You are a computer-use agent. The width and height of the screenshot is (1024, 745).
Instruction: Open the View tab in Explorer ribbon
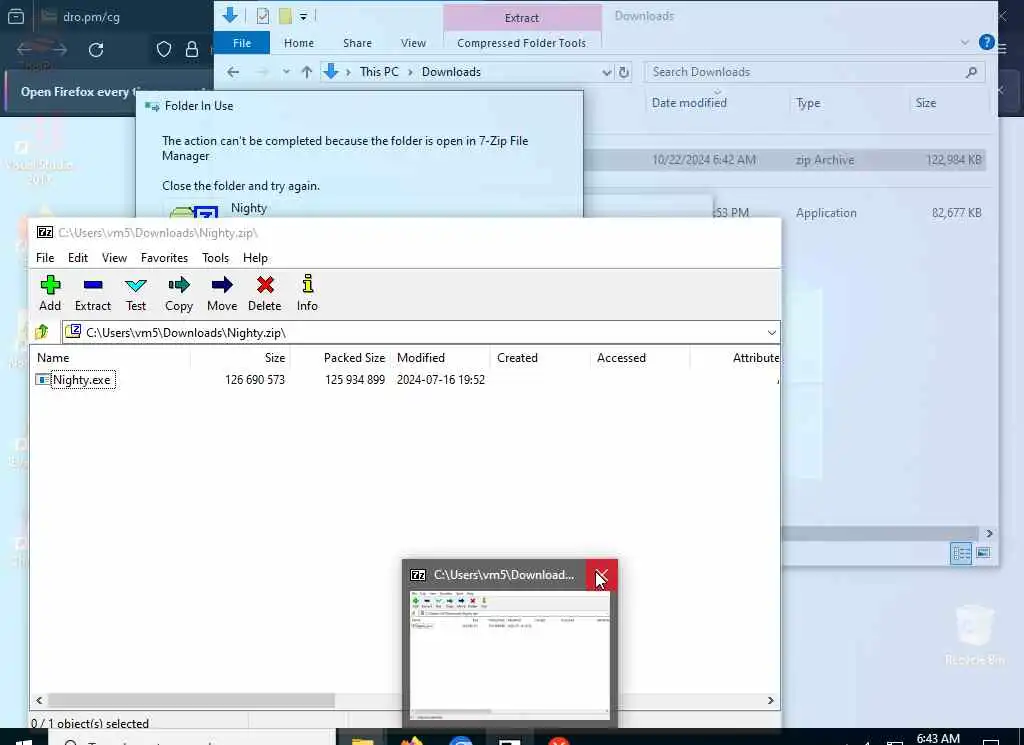pyautogui.click(x=413, y=43)
